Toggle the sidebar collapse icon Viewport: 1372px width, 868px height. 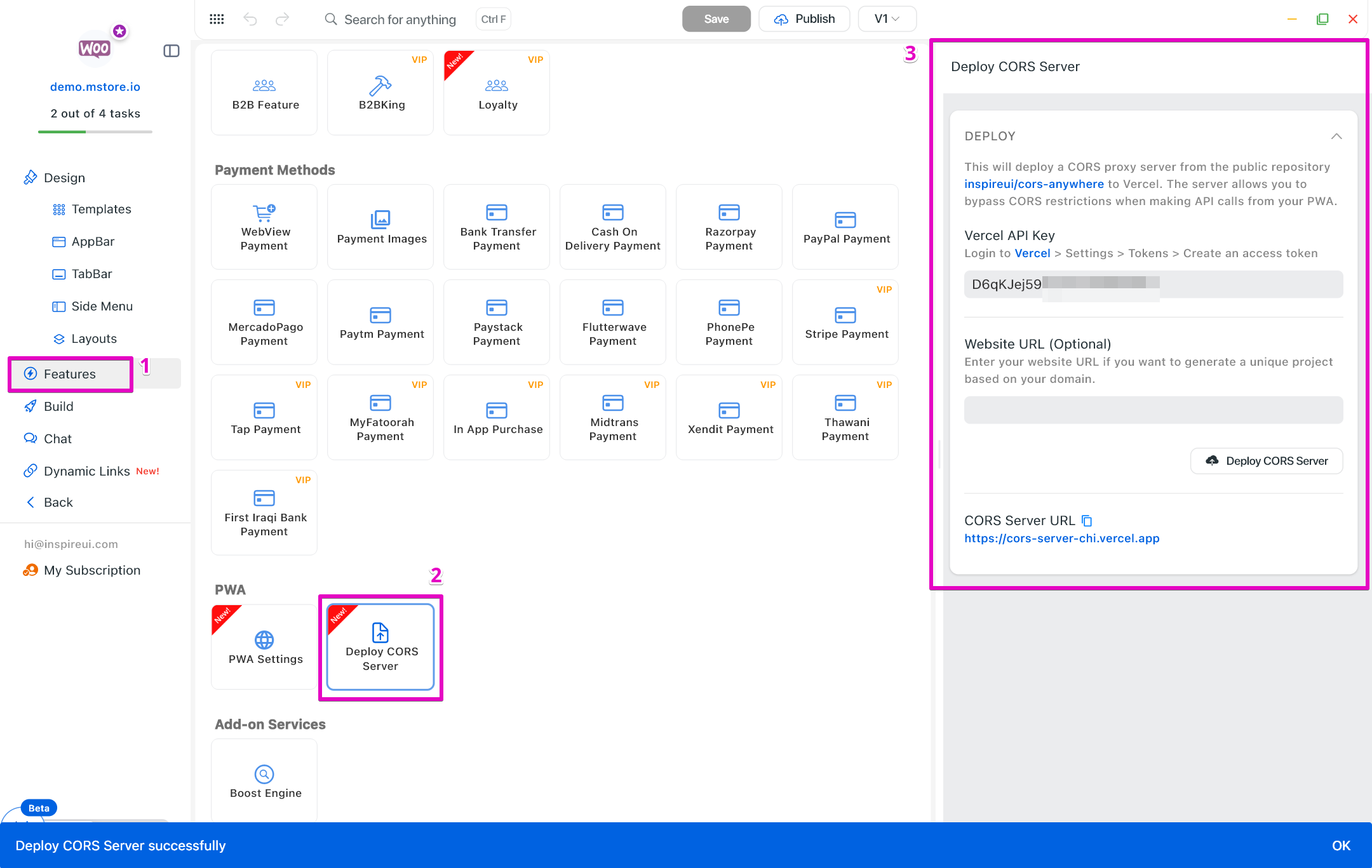tap(171, 51)
